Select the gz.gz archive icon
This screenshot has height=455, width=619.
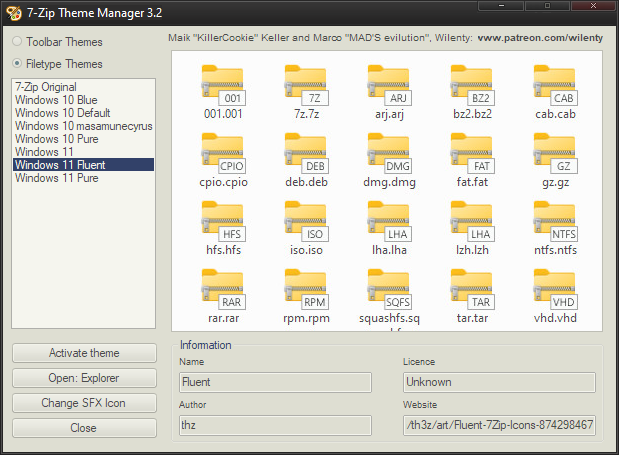coord(555,154)
